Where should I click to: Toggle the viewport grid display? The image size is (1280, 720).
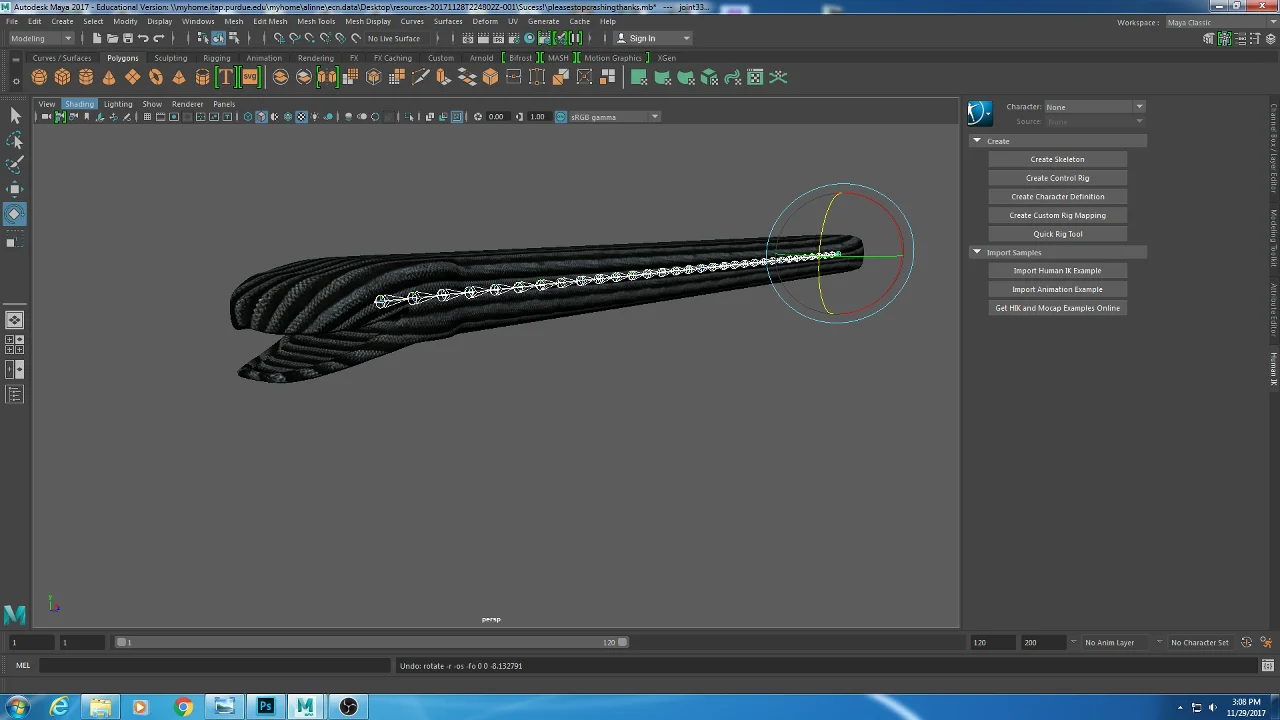(147, 117)
